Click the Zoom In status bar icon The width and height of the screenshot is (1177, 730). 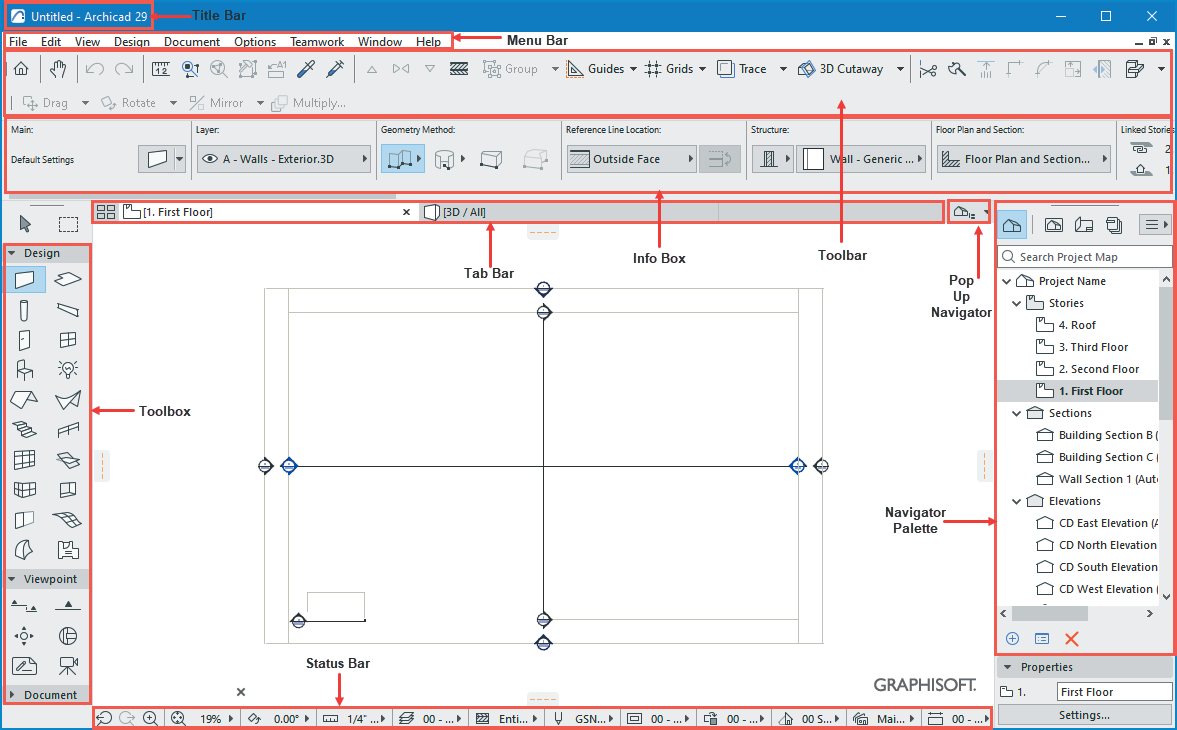coord(151,718)
